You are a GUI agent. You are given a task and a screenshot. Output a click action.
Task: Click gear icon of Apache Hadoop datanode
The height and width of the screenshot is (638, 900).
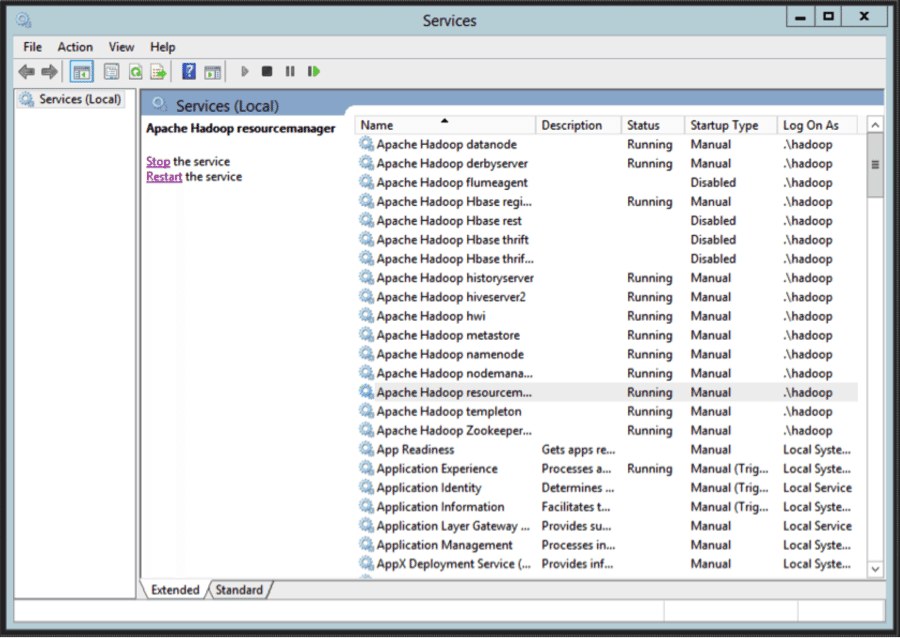366,143
